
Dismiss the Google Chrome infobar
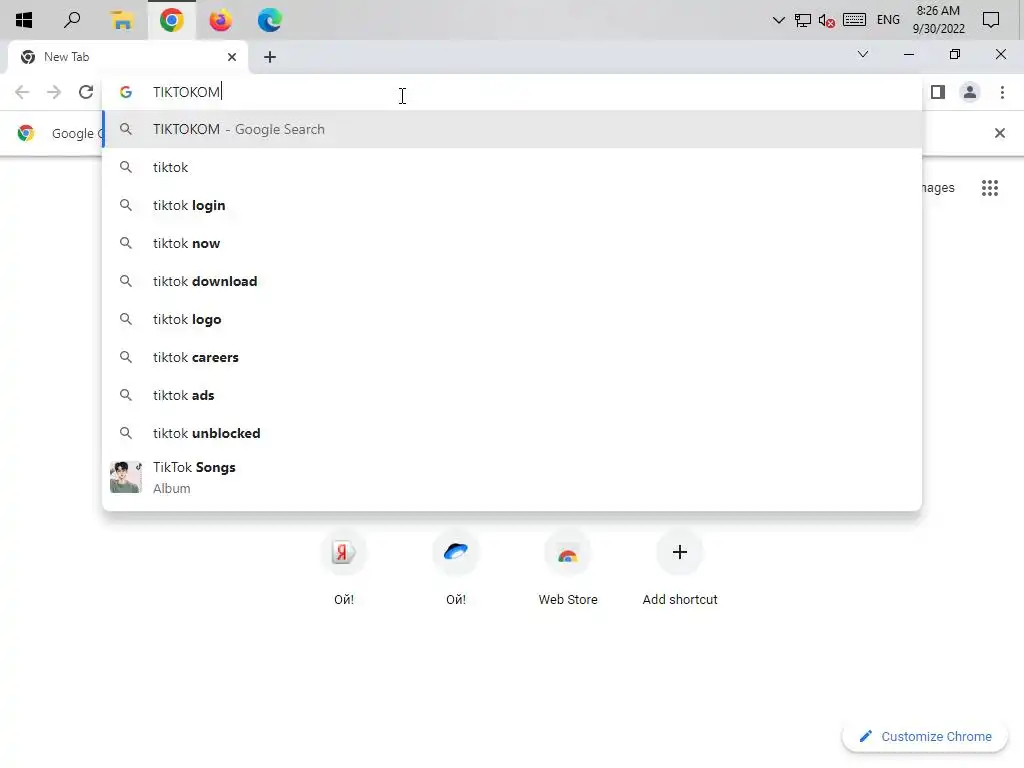click(999, 133)
